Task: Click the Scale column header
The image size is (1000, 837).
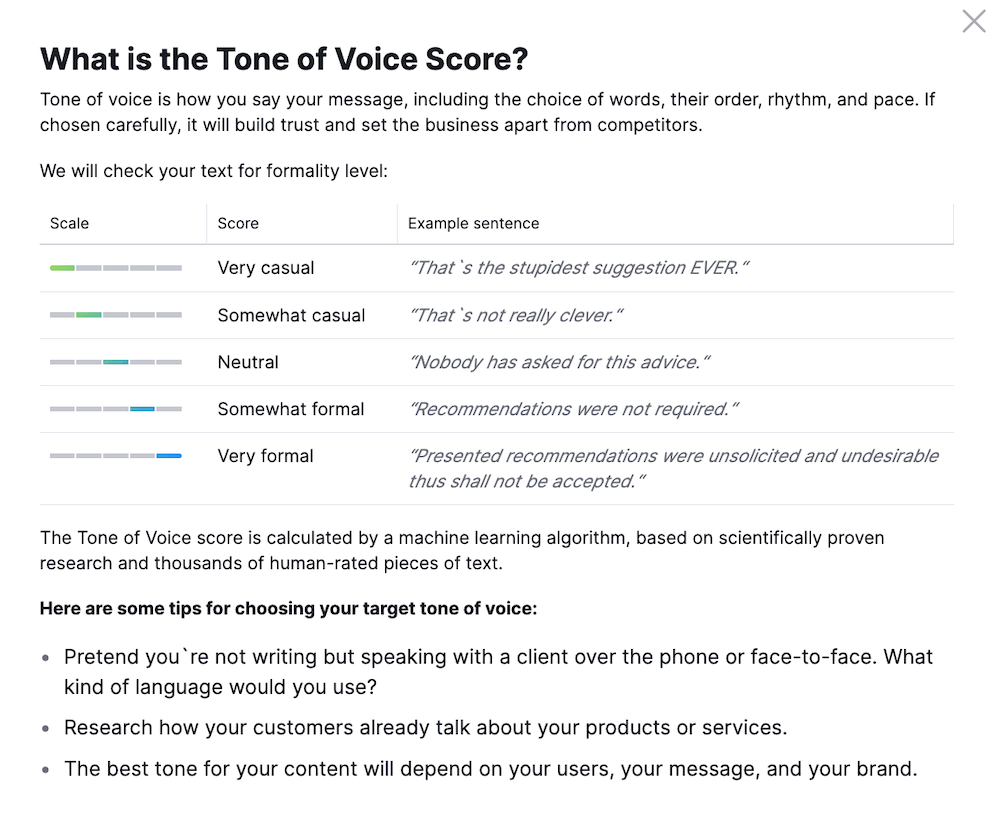Action: 70,223
